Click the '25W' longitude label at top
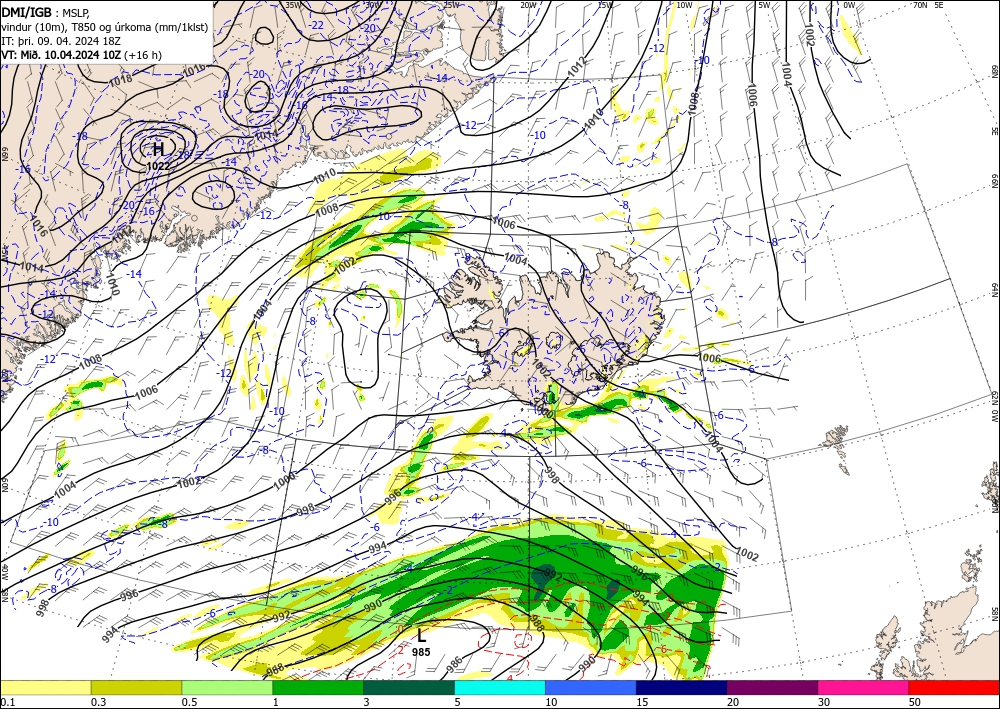This screenshot has width=1000, height=709. 451,5
